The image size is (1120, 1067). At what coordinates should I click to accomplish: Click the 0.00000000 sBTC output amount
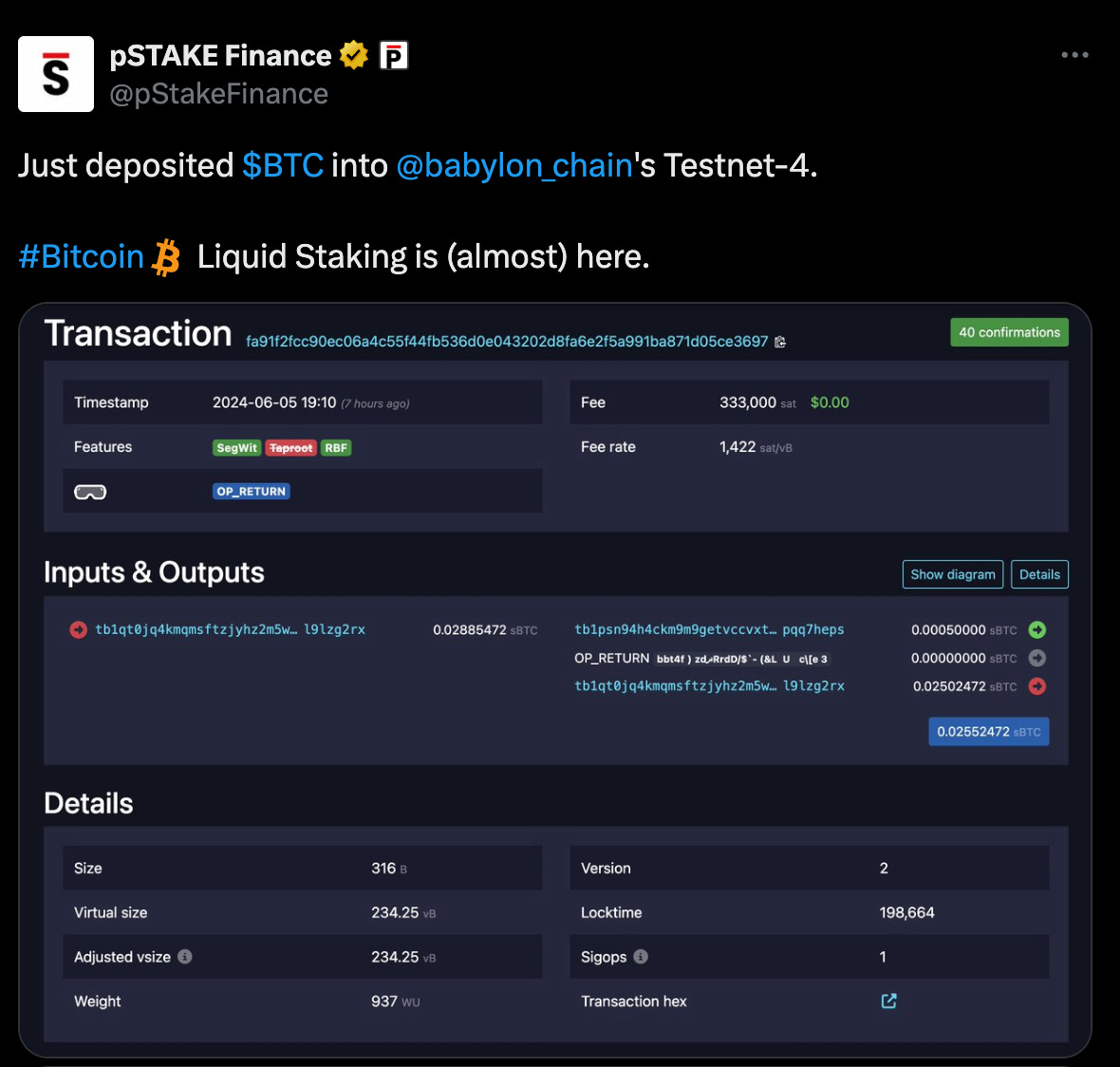coord(964,659)
